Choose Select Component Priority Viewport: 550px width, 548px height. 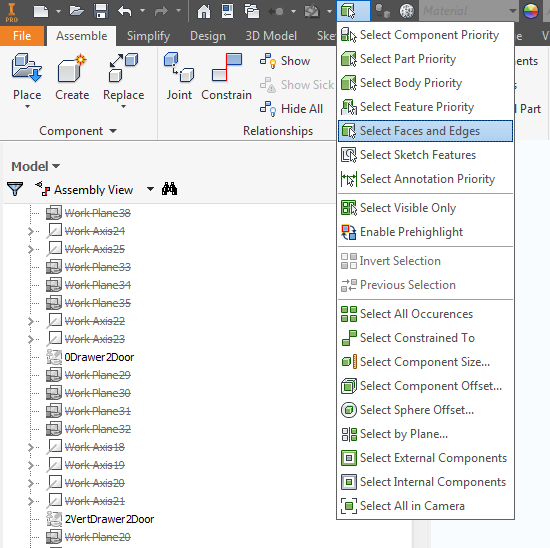pos(425,35)
